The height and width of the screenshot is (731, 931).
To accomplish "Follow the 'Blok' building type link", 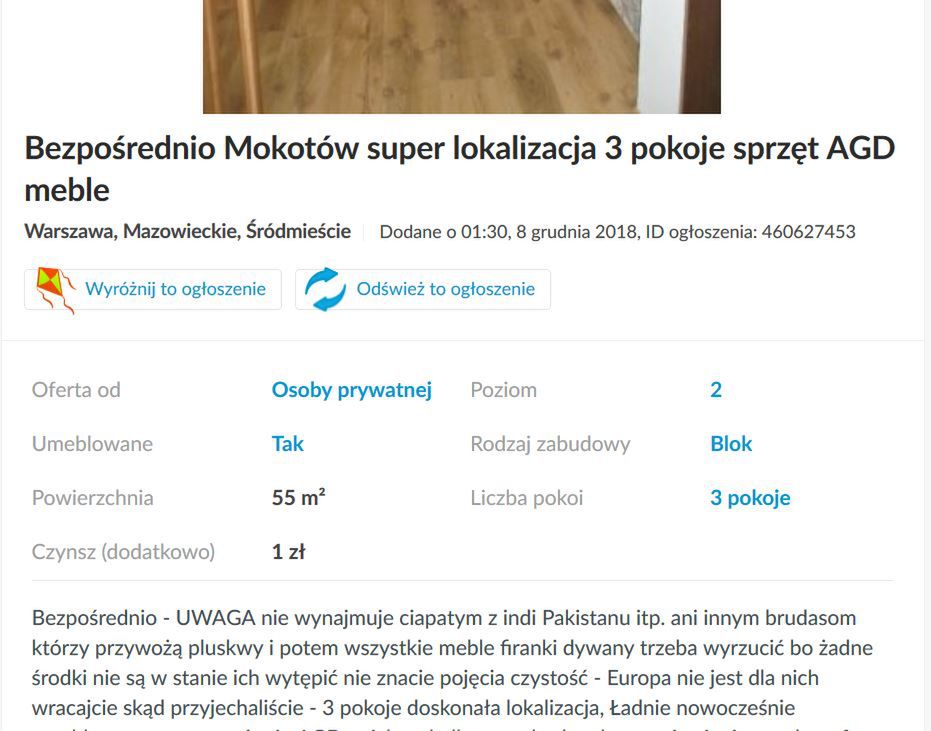I will click(x=731, y=444).
